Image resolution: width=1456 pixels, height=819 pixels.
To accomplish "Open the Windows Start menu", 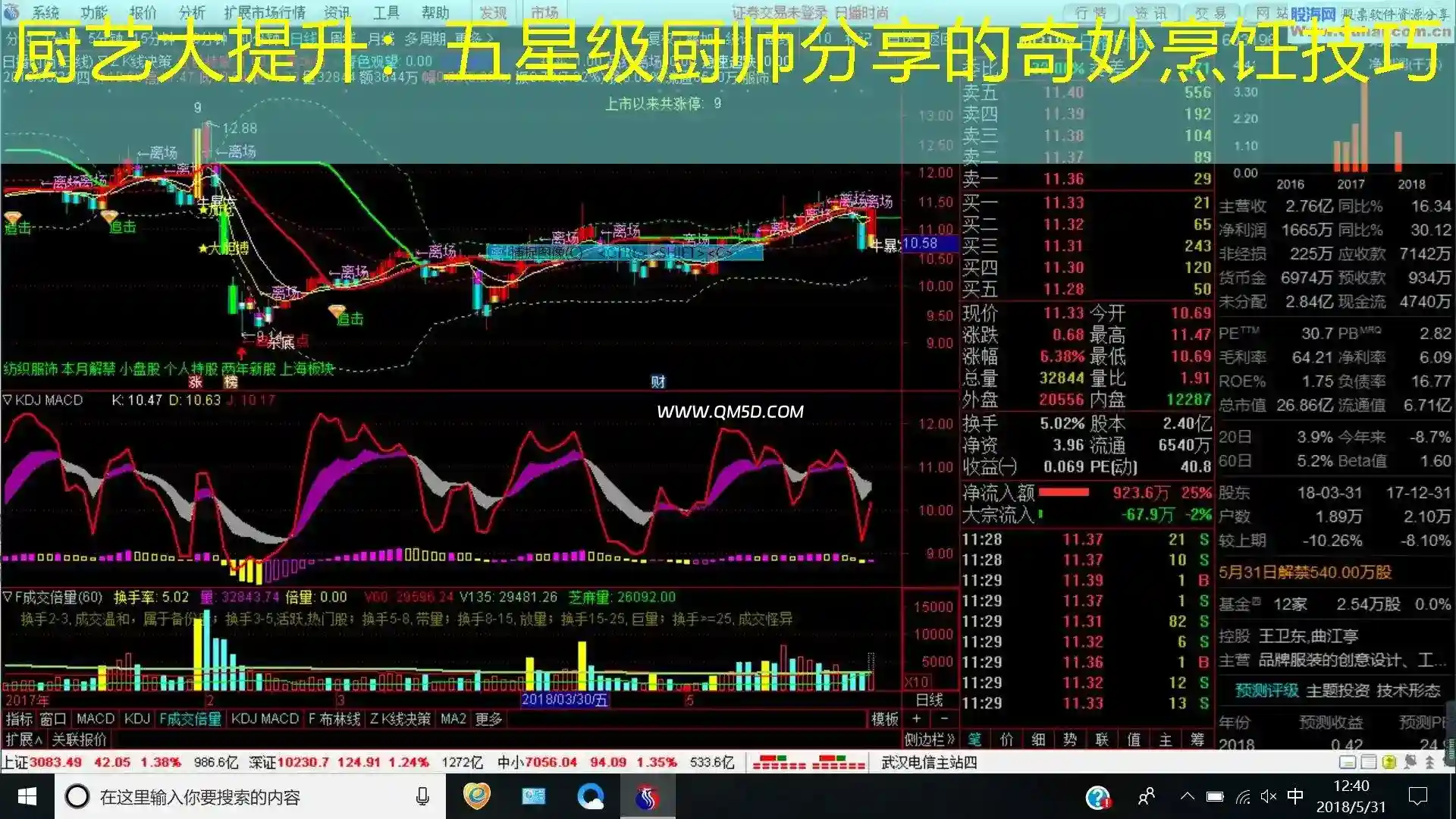I will [27, 797].
